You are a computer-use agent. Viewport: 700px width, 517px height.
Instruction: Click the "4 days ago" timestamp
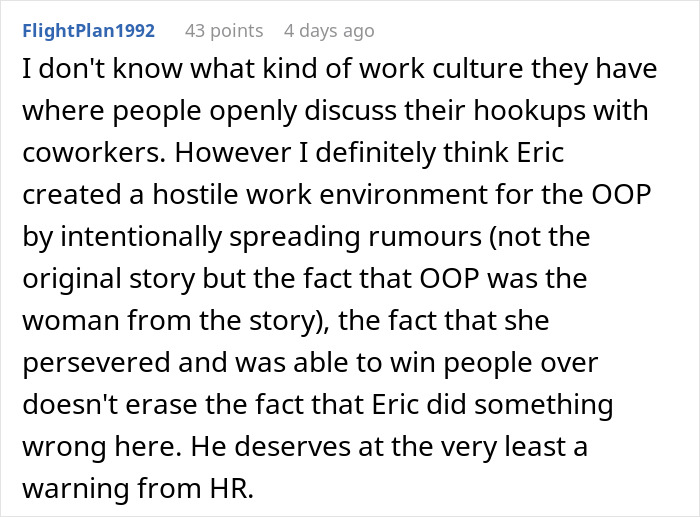[328, 31]
